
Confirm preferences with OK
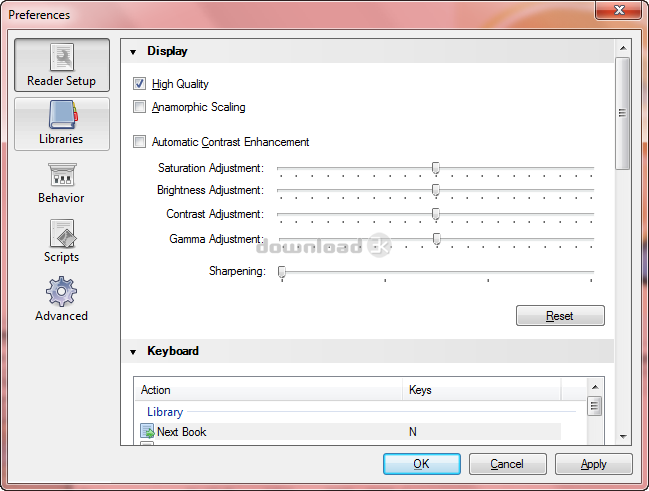[421, 464]
